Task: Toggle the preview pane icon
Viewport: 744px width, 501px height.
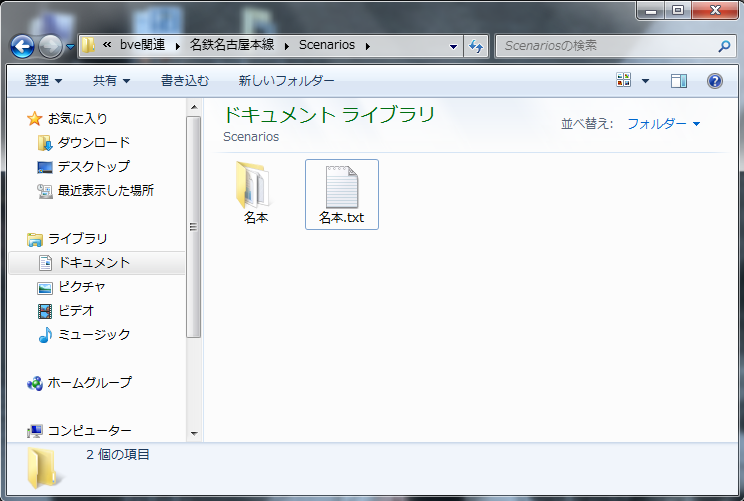Action: (x=679, y=81)
